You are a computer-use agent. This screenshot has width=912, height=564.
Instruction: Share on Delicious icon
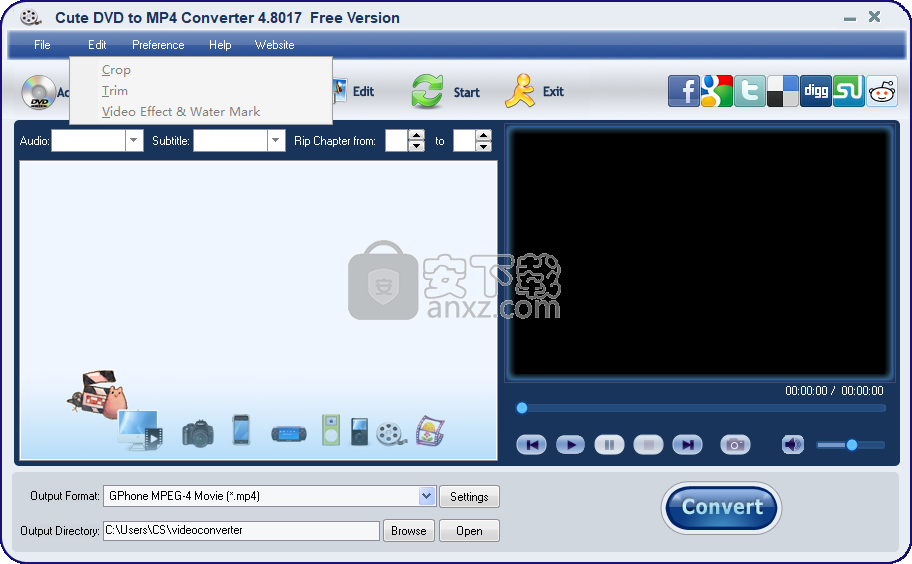click(782, 91)
